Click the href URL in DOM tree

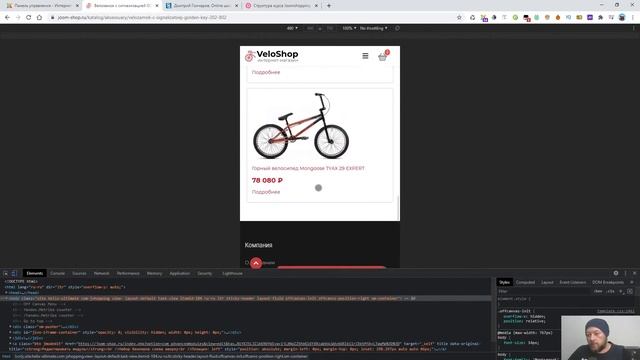point(239,344)
